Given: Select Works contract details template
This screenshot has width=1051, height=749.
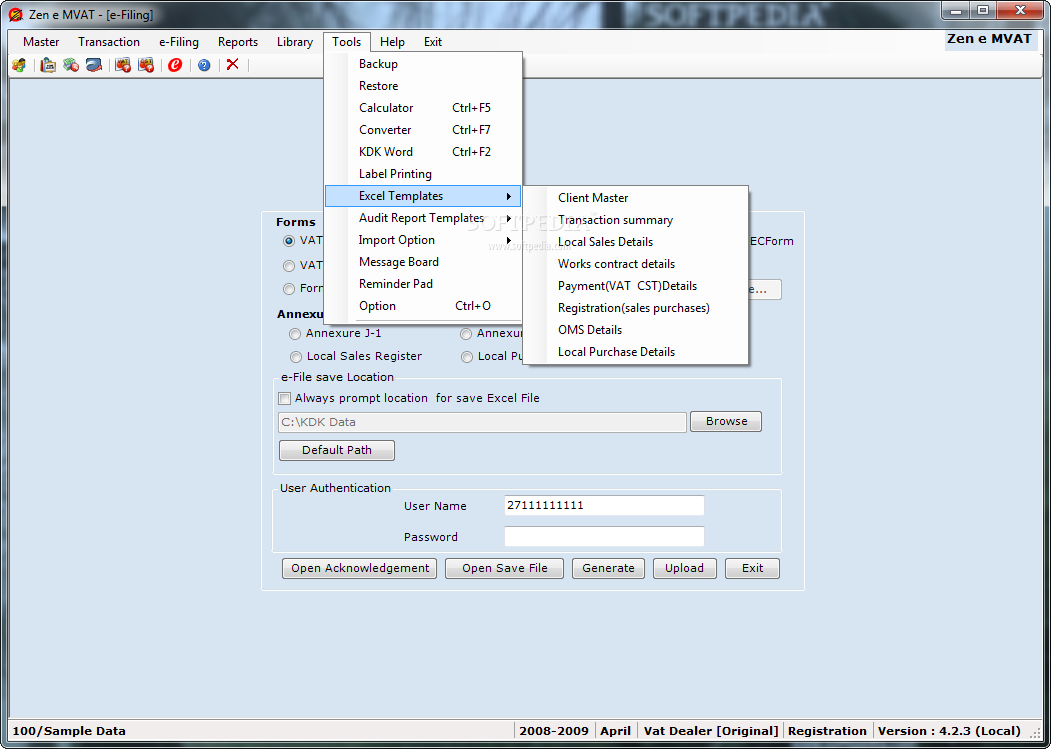Looking at the screenshot, I should coord(635,264).
